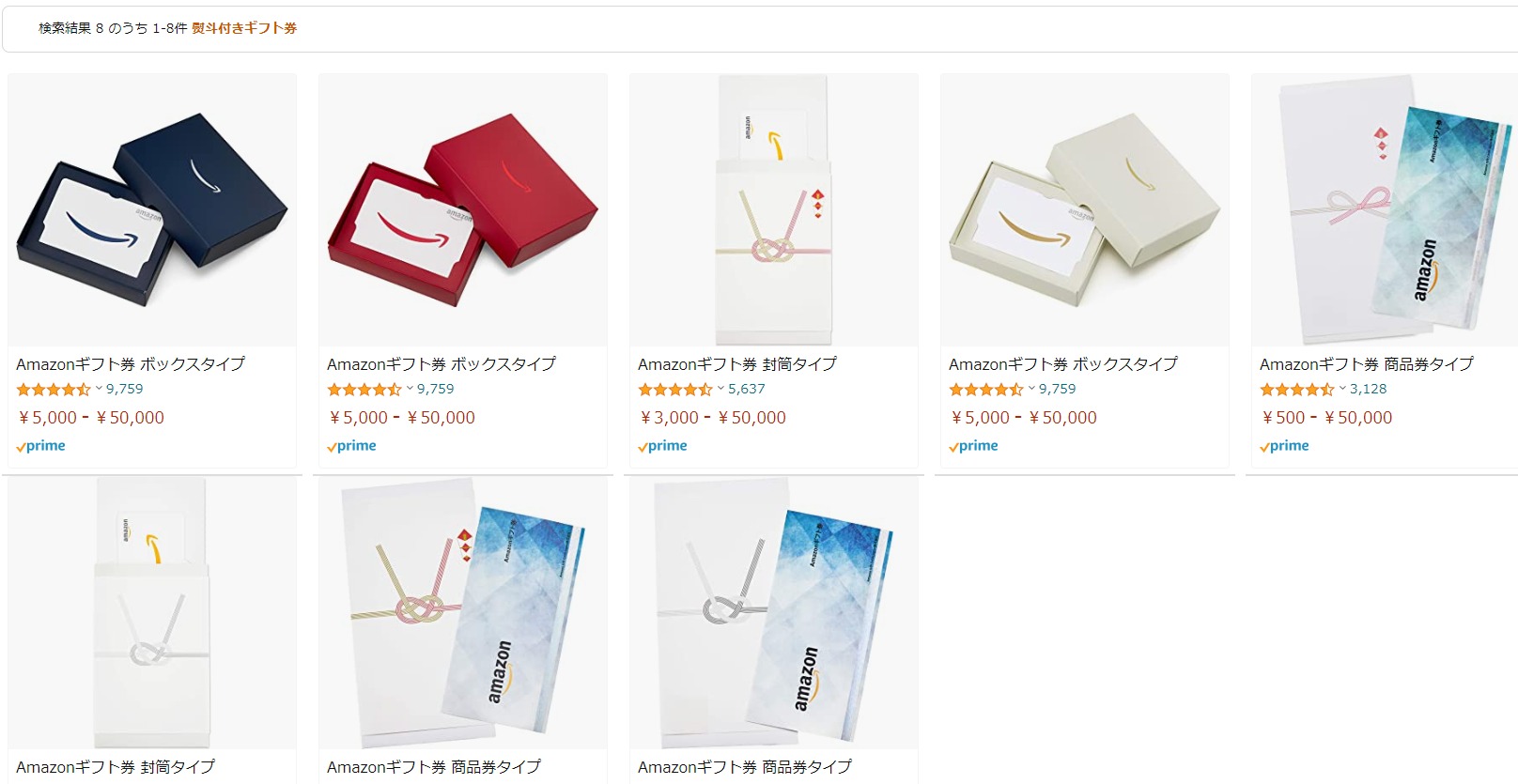Open bottom-row Amazonギフト券 封筒タイプ title
This screenshot has height=784, width=1518.
click(x=116, y=766)
